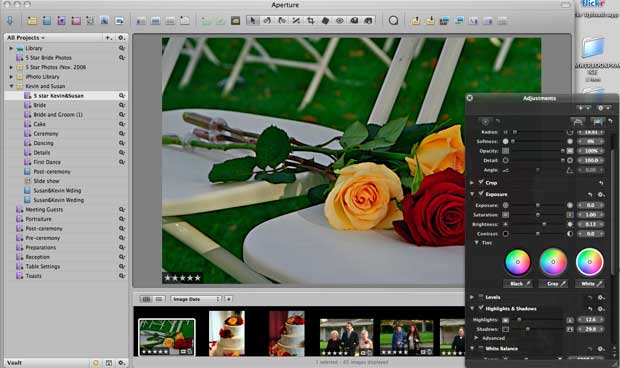Collapse the Tint section
The height and width of the screenshot is (368, 620).
click(x=477, y=243)
